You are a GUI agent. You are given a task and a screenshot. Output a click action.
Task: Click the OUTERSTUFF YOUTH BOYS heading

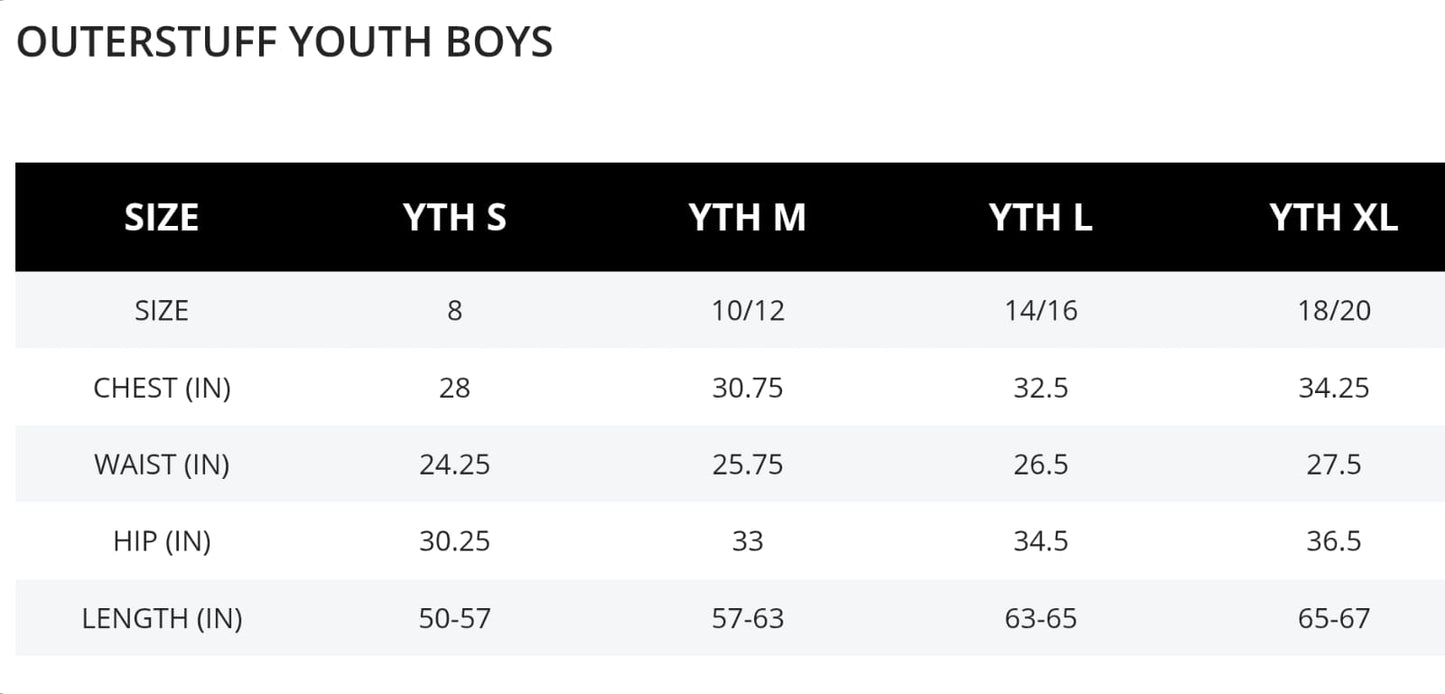tap(284, 43)
